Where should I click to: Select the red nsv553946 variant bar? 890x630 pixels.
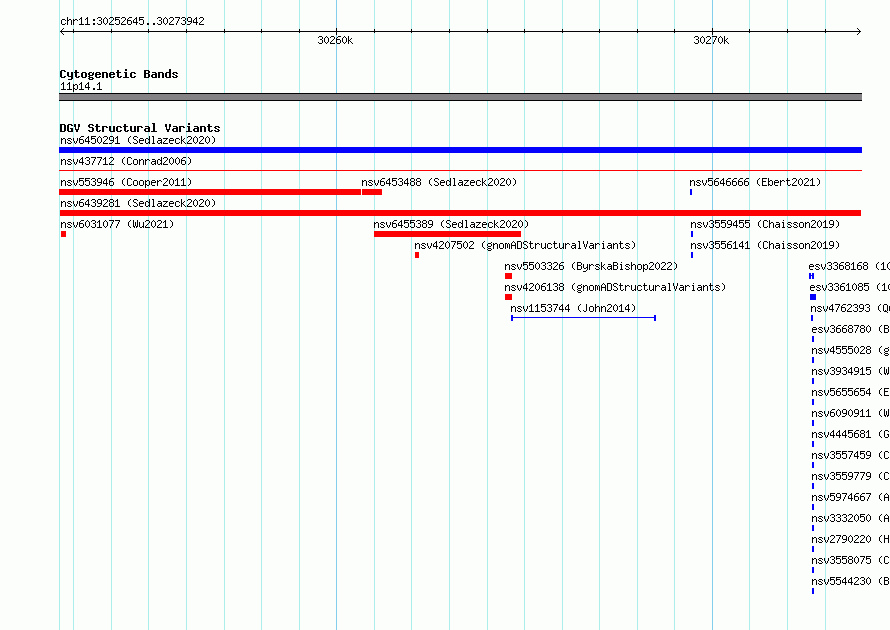(x=210, y=192)
